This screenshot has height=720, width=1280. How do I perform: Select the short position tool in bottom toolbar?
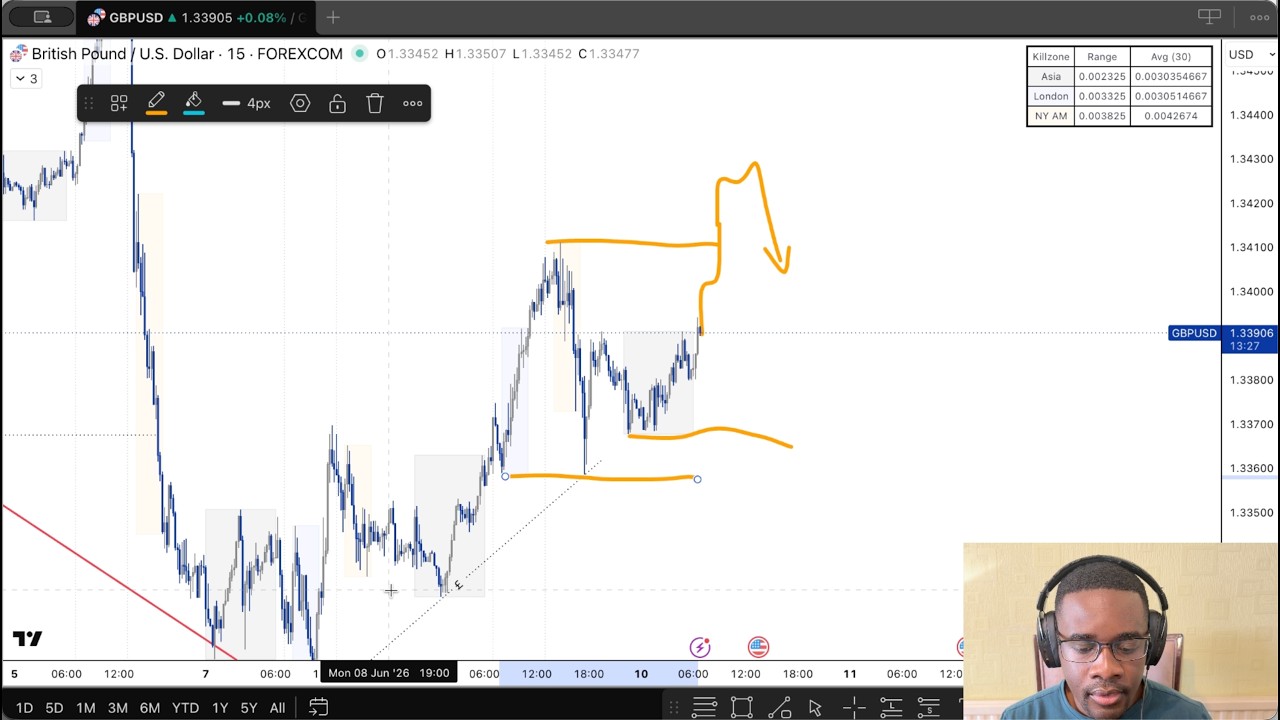tap(928, 707)
